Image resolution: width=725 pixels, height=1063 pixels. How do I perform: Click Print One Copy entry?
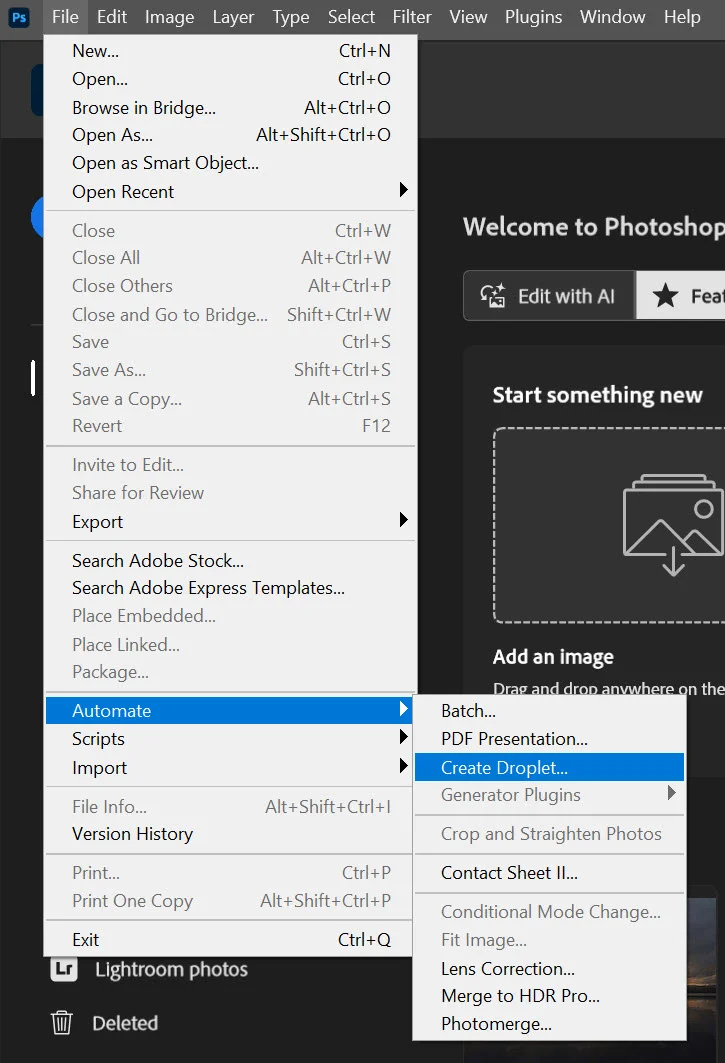(229, 901)
